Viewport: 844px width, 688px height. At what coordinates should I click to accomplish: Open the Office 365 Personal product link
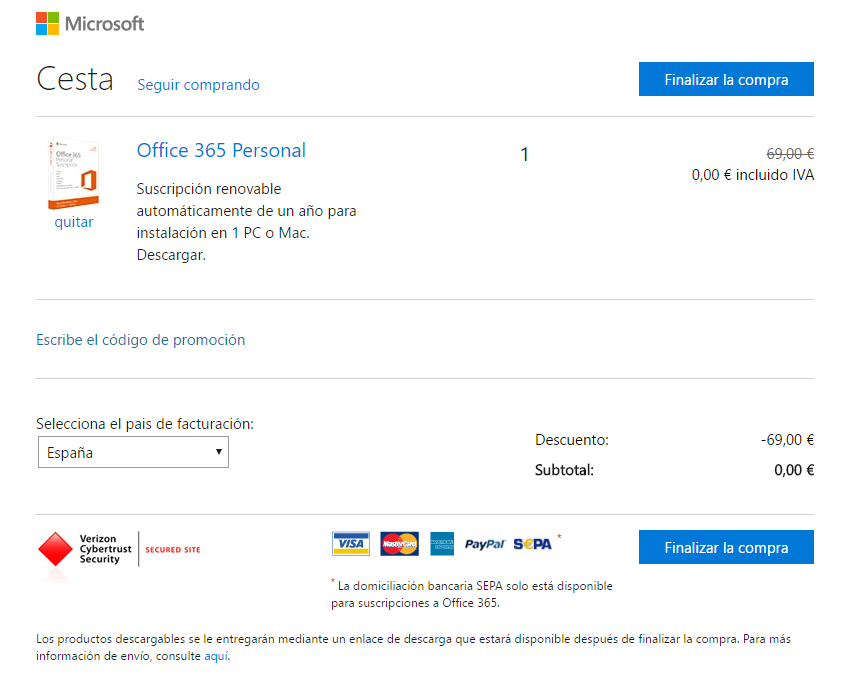(221, 150)
